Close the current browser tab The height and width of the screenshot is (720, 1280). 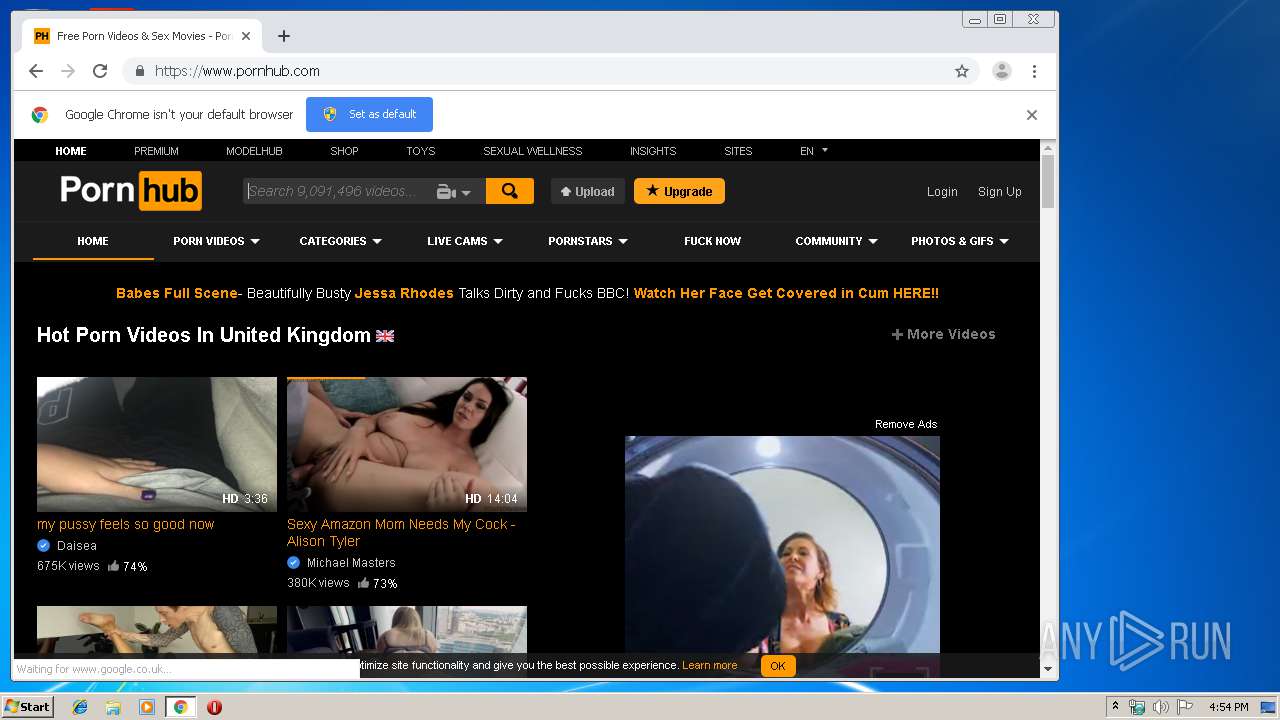[x=246, y=36]
